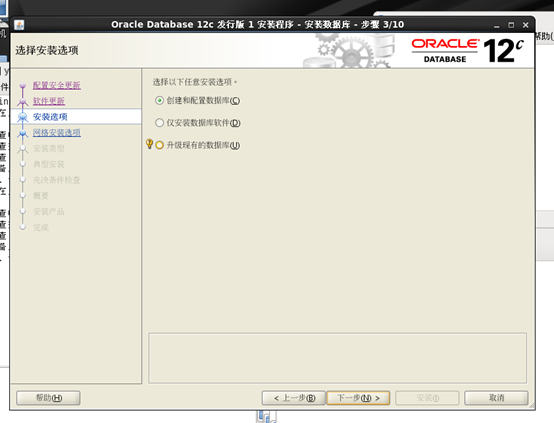Click the Java installer icon in title bar
554x423 pixels.
coord(19,25)
